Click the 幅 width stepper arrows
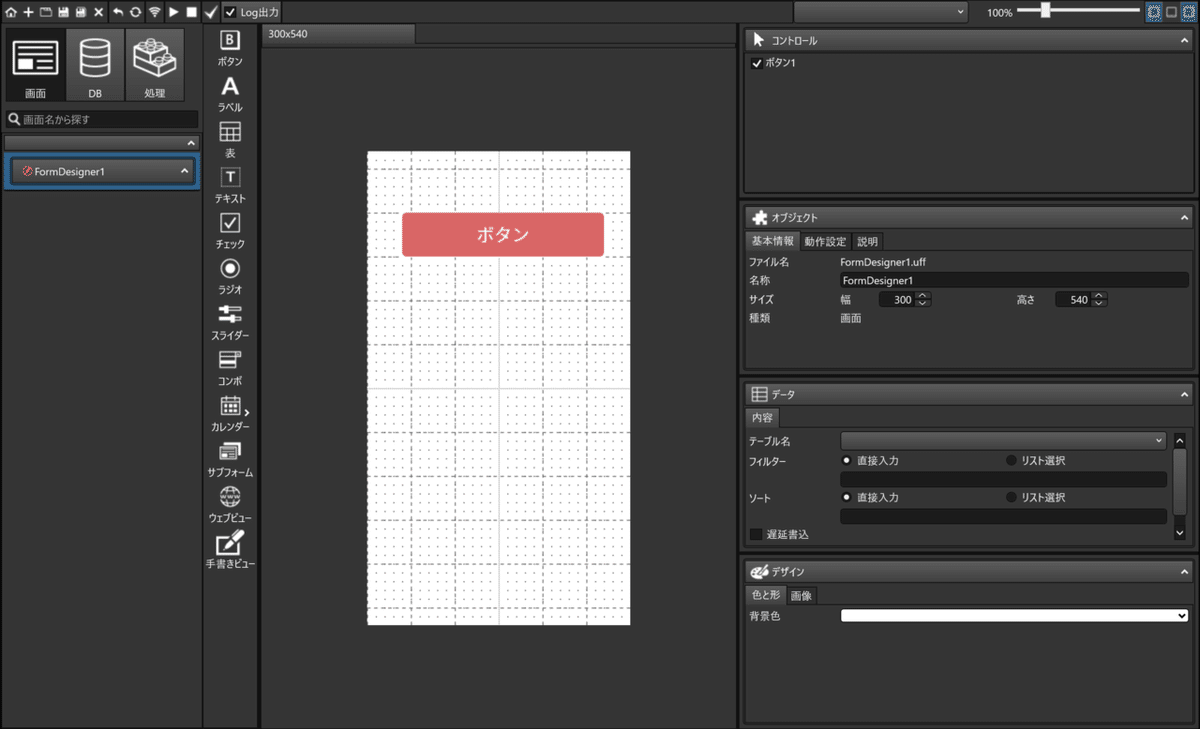1200x729 pixels. click(923, 299)
